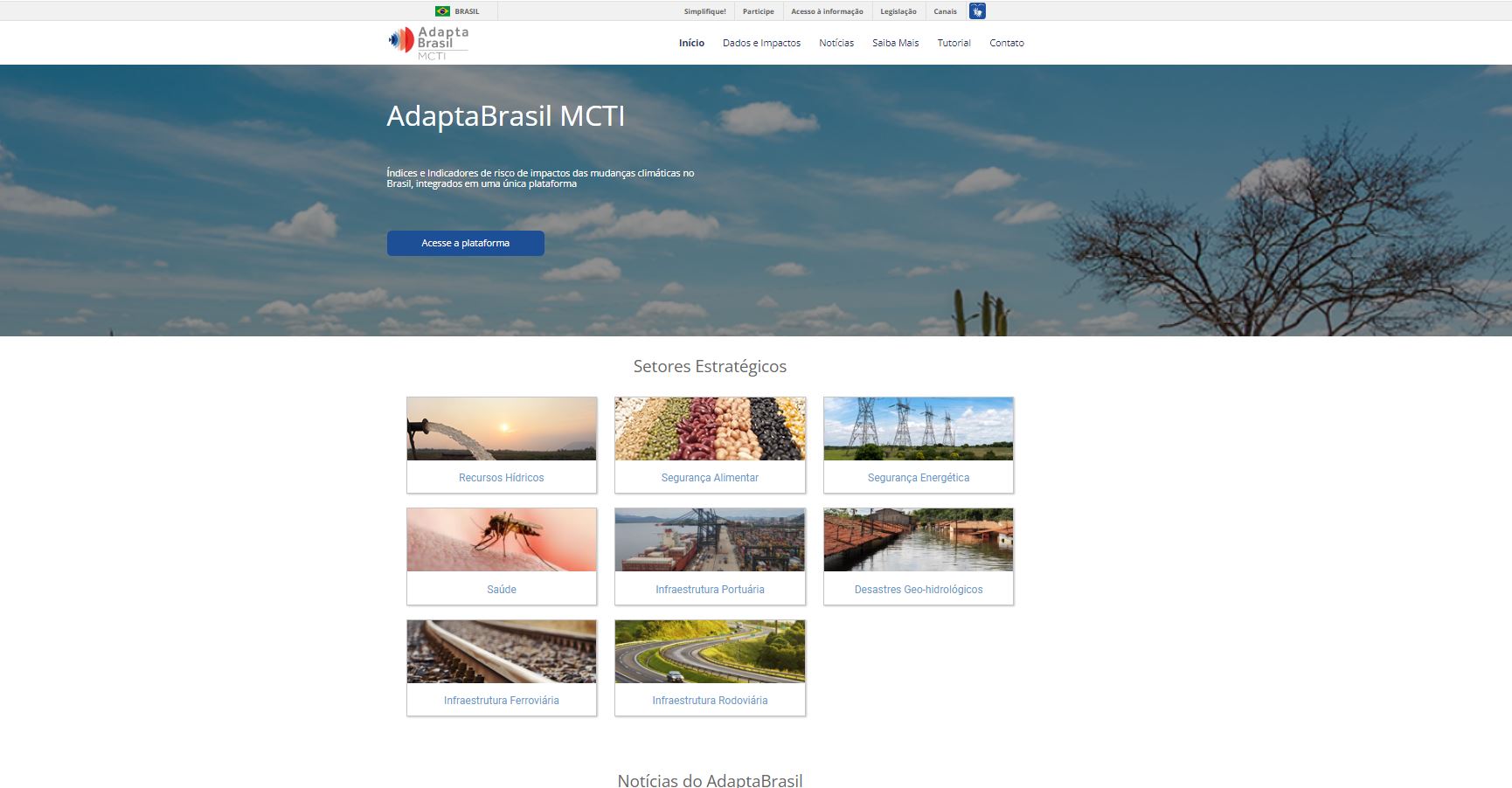Viewport: 1512px width, 788px height.
Task: Click the Recursos Hídricos label link
Action: [502, 478]
